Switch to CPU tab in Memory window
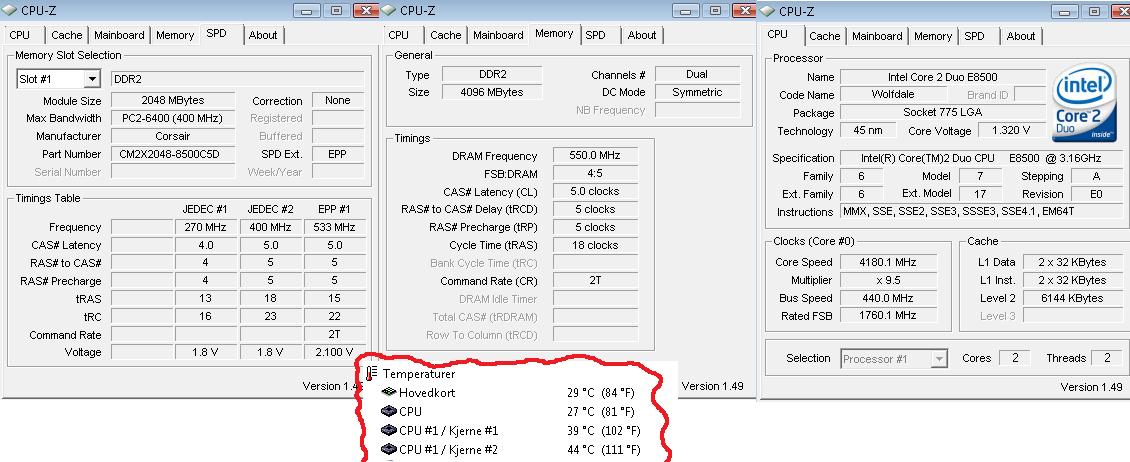 click(399, 35)
